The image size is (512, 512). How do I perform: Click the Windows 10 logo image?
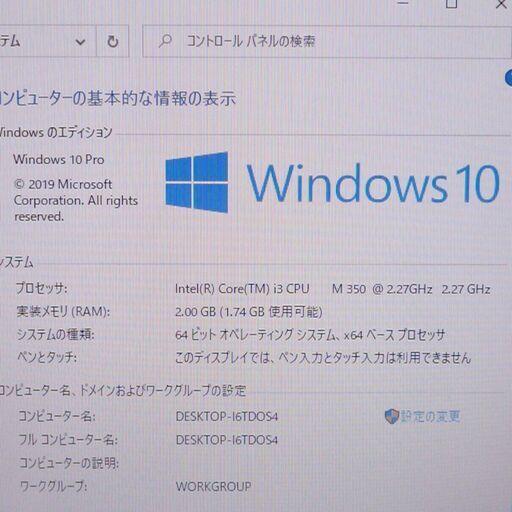tap(332, 183)
